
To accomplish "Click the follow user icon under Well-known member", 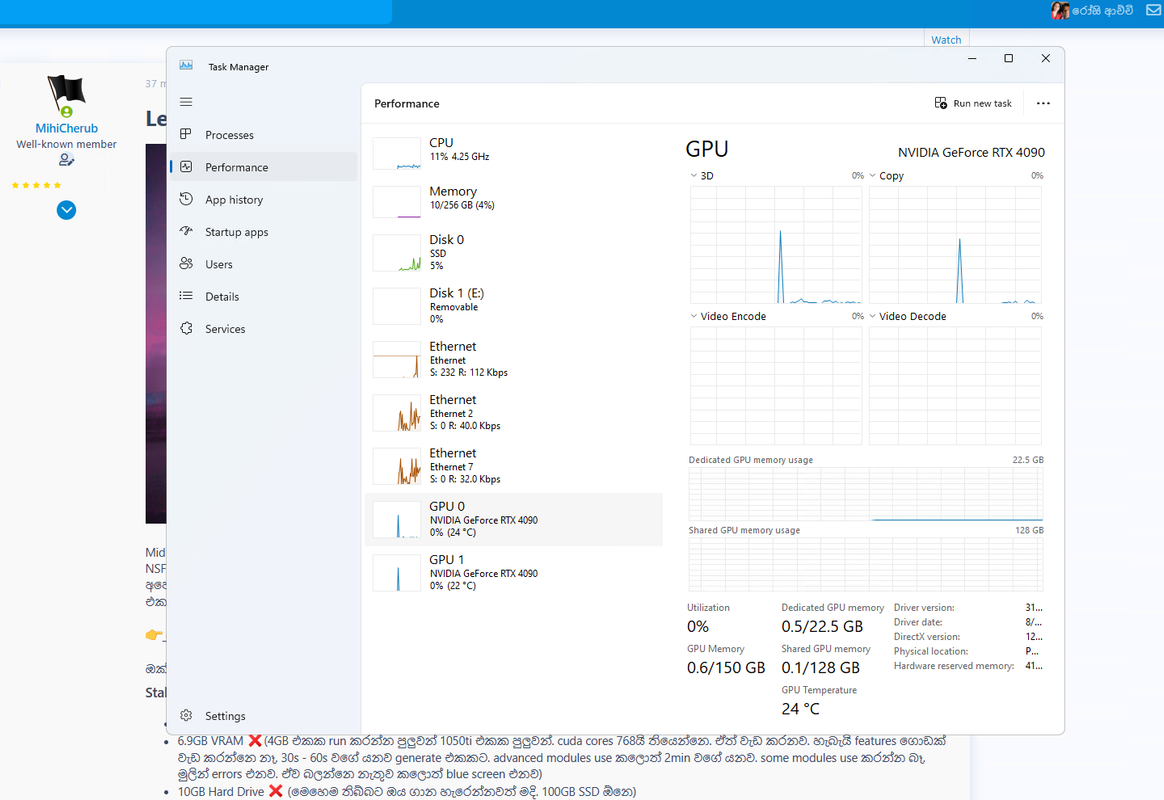I will 66,160.
